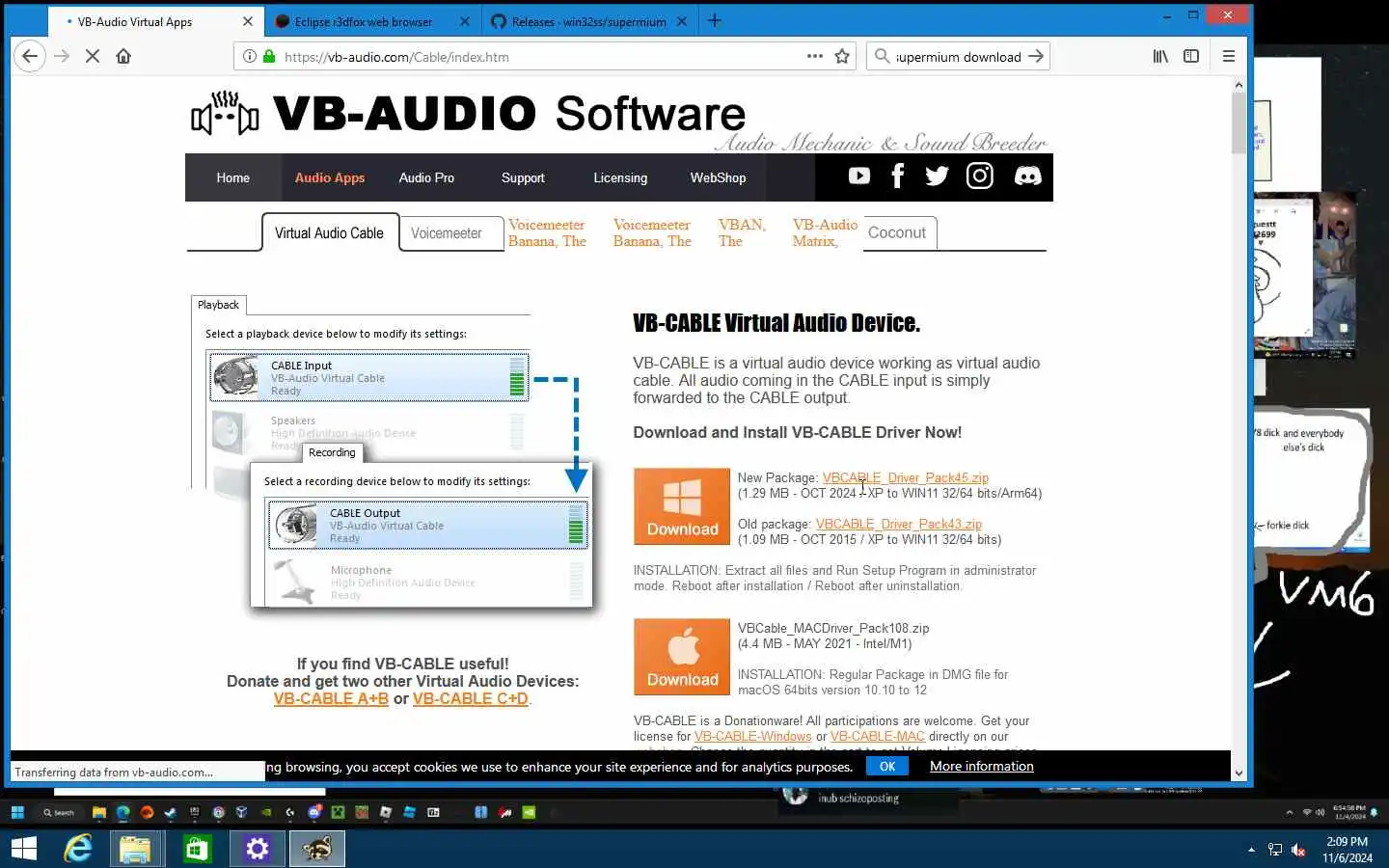This screenshot has height=868, width=1389.
Task: Click the scroll down arrow of page scrollbar
Action: [x=1239, y=773]
